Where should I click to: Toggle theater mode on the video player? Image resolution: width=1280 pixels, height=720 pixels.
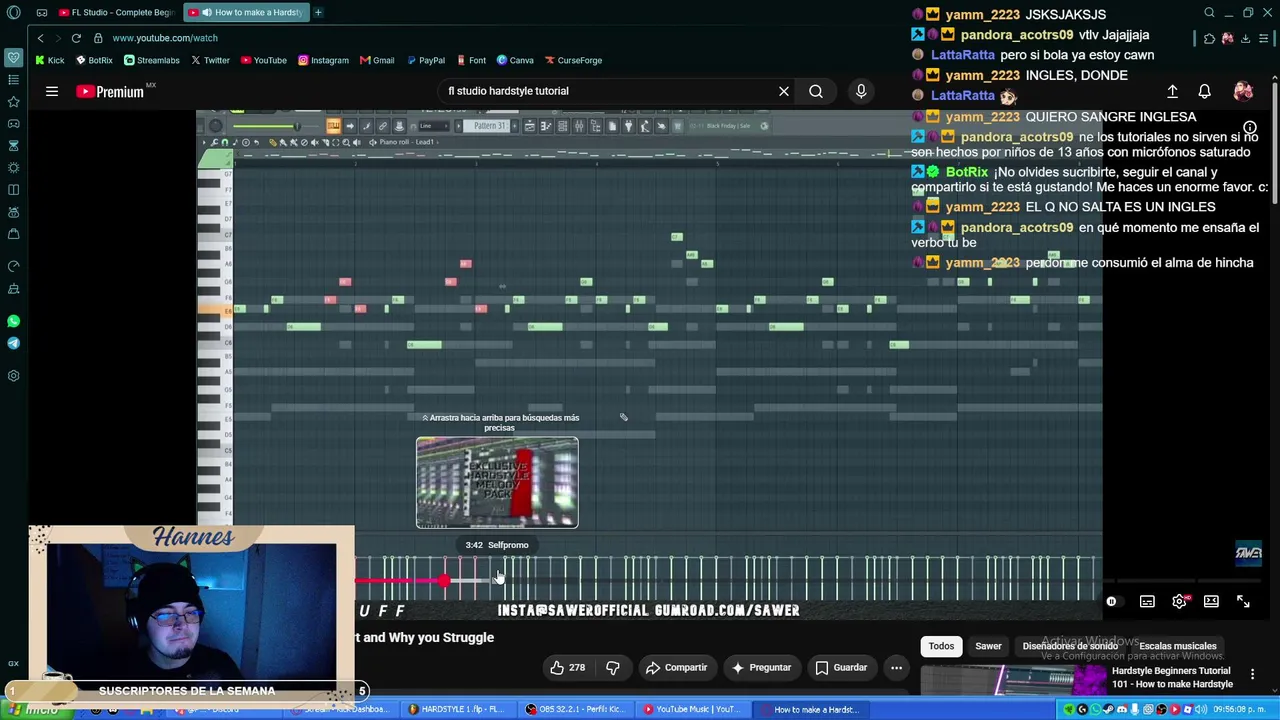(x=1211, y=602)
